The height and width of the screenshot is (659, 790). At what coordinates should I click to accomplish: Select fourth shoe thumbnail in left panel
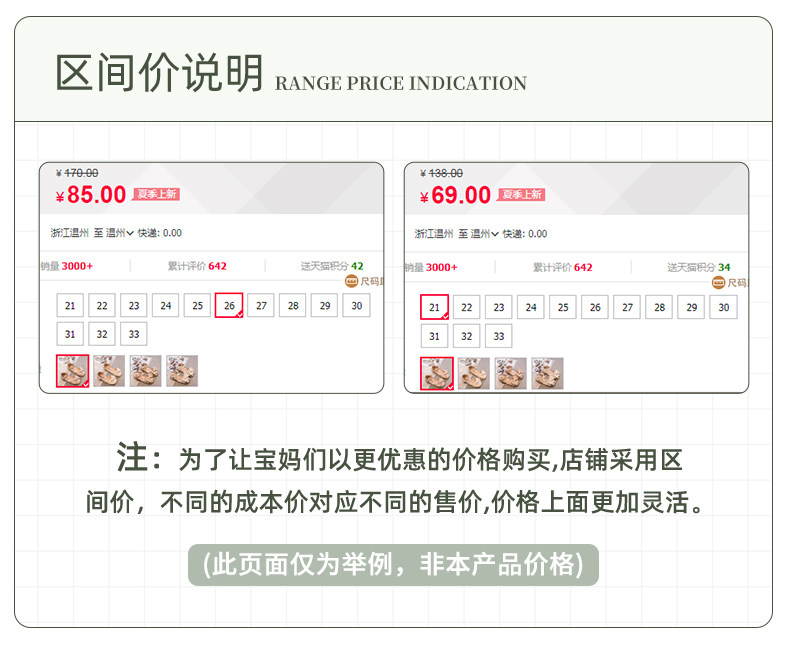[x=181, y=370]
